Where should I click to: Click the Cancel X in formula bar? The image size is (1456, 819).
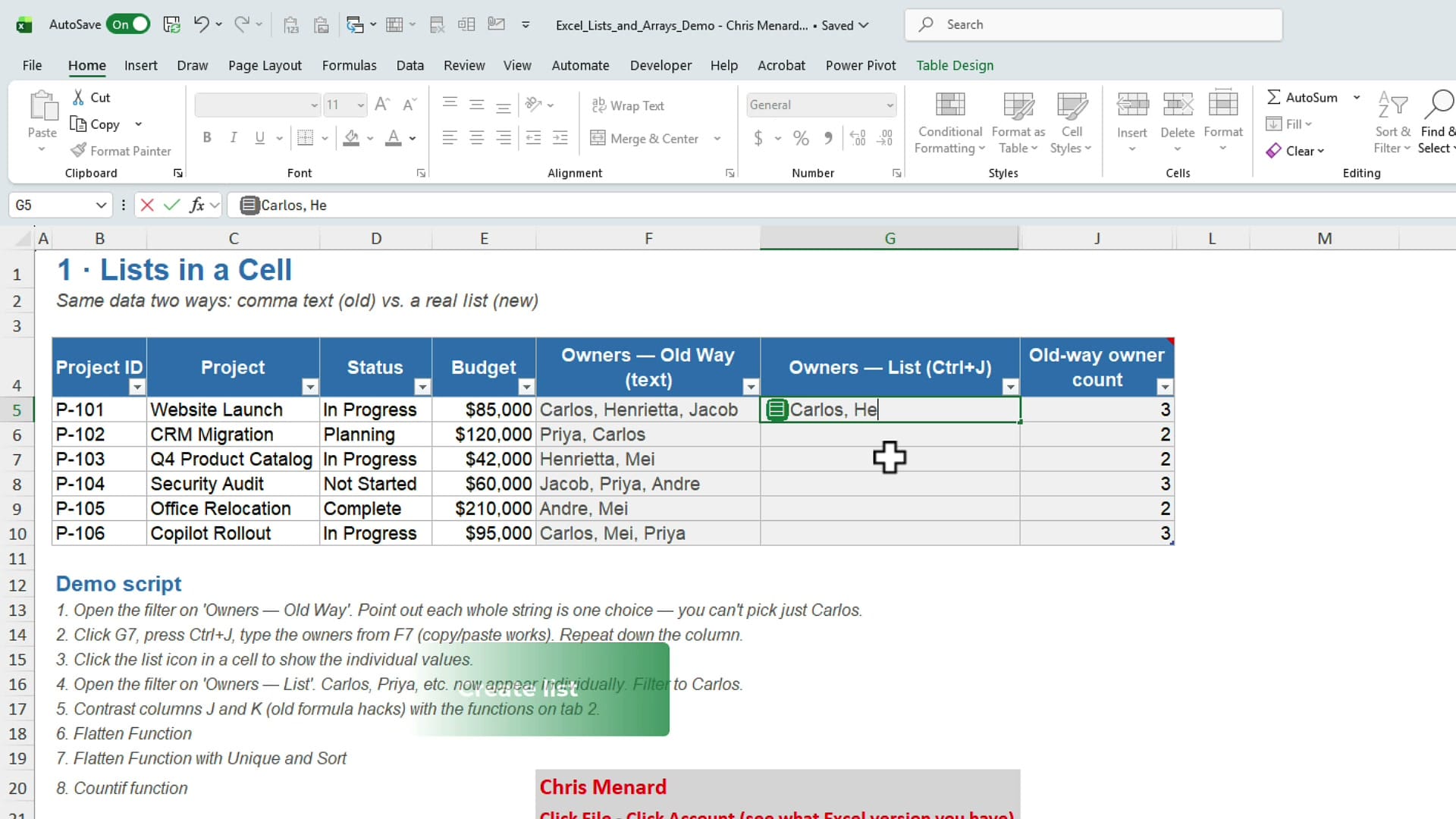pos(147,205)
